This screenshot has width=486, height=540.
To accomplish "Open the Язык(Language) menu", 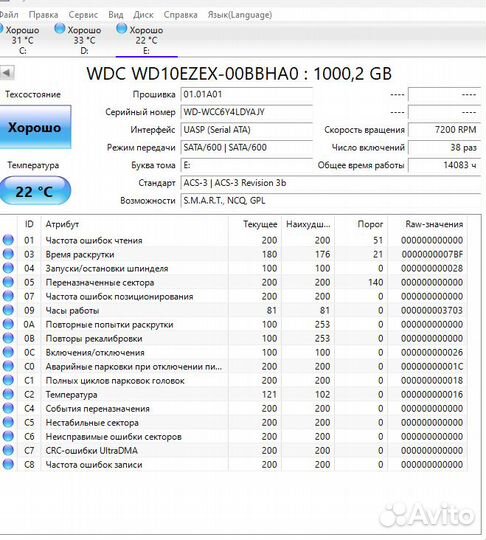I will 240,15.
